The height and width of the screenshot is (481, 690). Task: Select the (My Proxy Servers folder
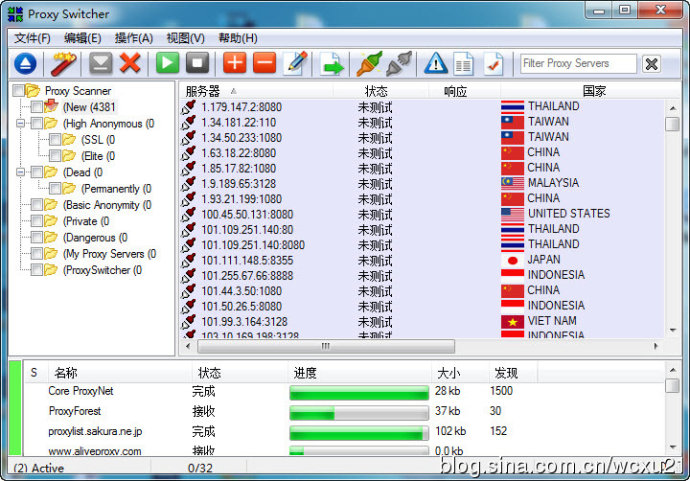click(x=110, y=254)
